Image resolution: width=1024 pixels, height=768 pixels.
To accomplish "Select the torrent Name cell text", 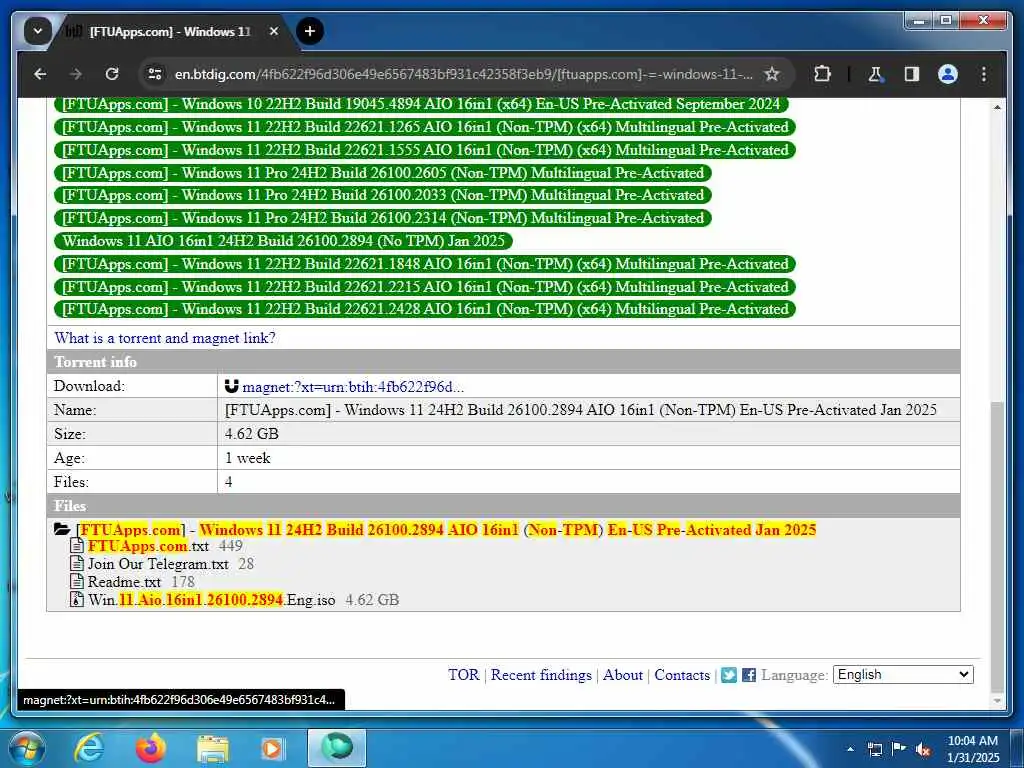I will coord(581,410).
